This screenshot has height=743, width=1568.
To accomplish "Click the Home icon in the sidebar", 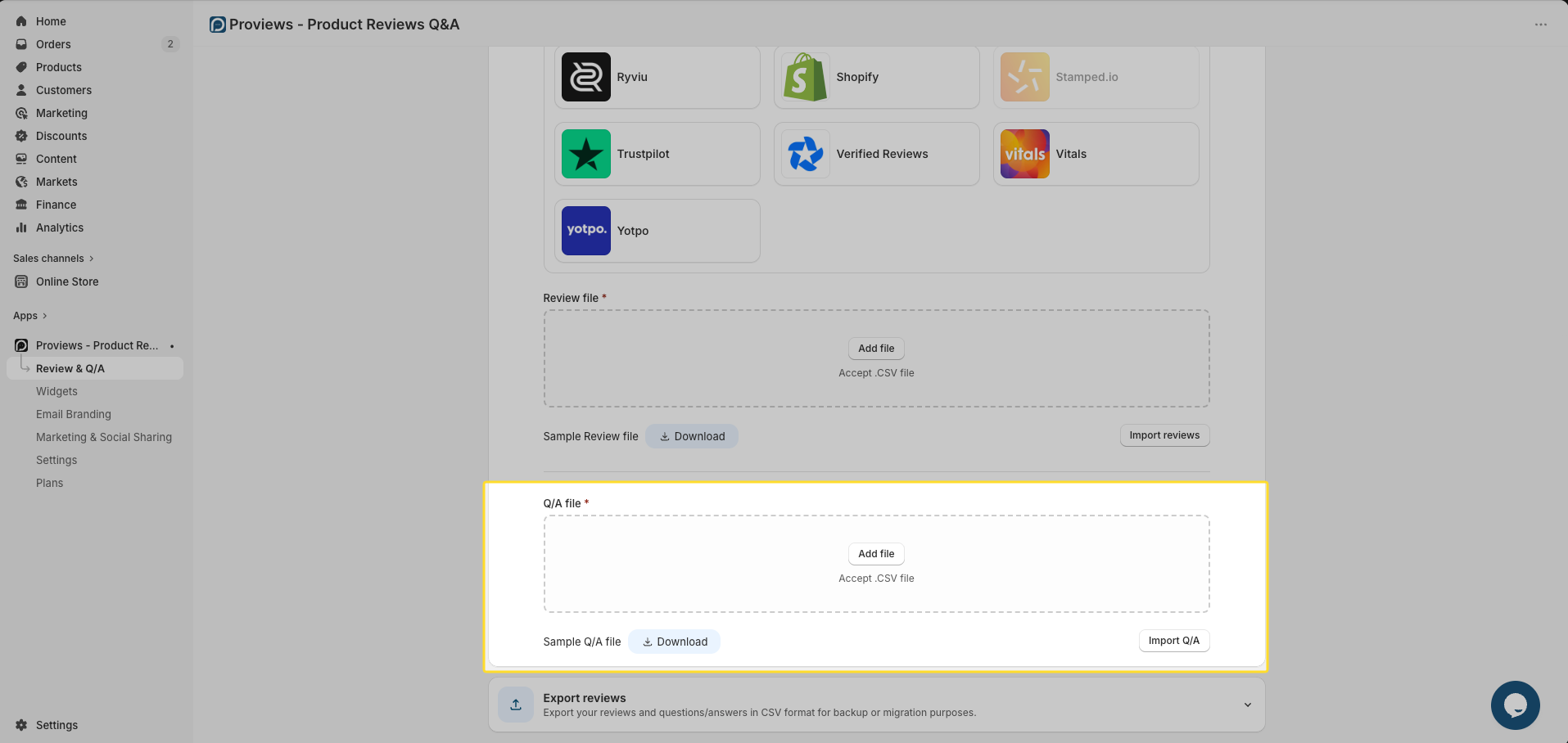I will point(21,21).
